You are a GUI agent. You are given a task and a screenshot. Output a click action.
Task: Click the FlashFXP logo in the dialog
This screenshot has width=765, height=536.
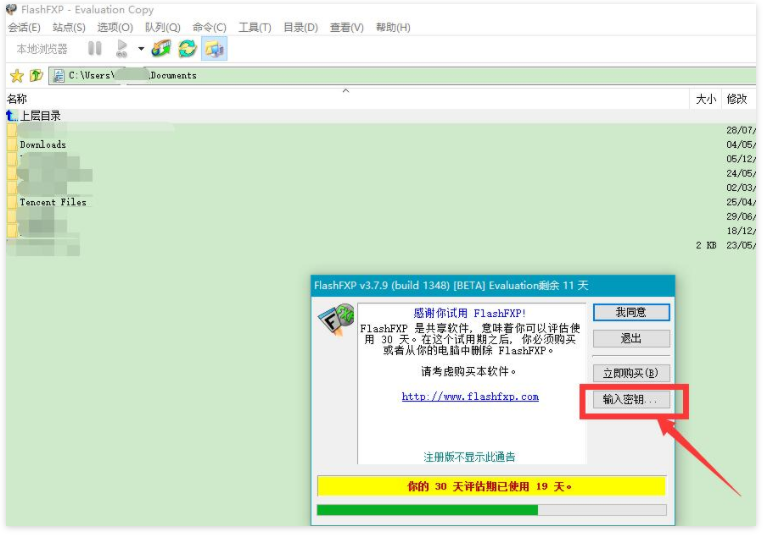(x=337, y=319)
